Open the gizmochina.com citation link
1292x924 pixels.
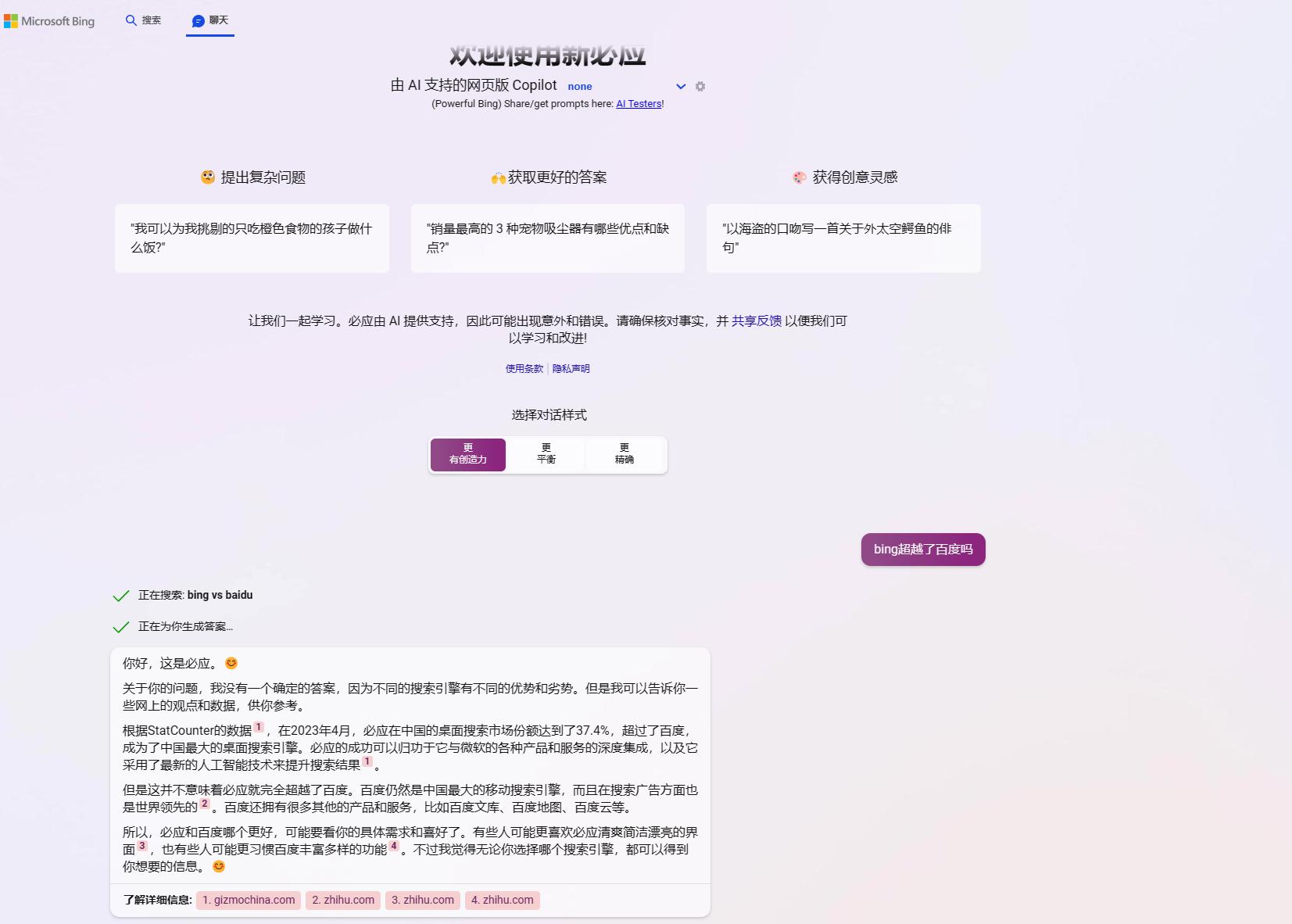tap(248, 900)
